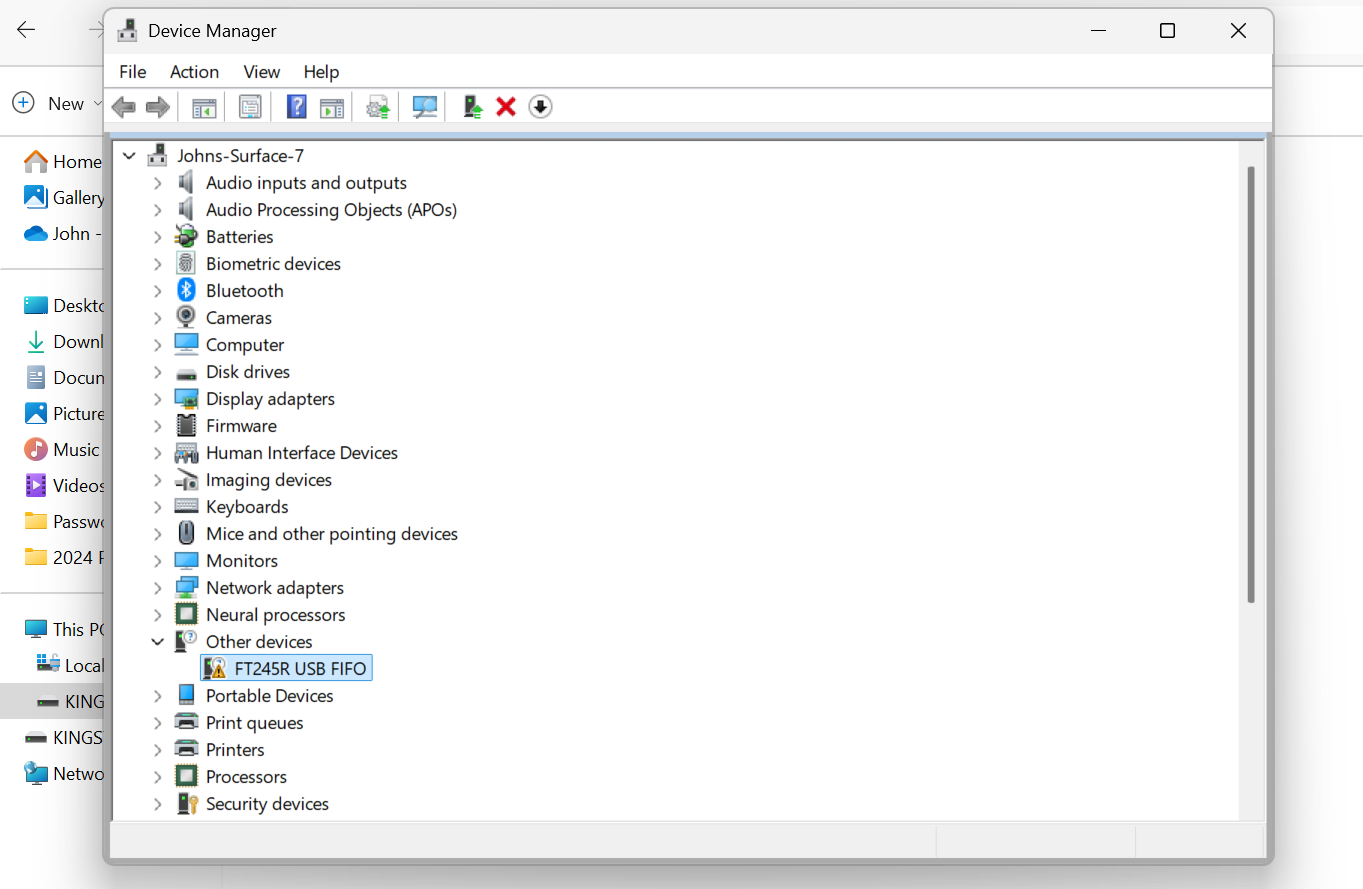Open Properties from the toolbar icon

click(x=250, y=107)
